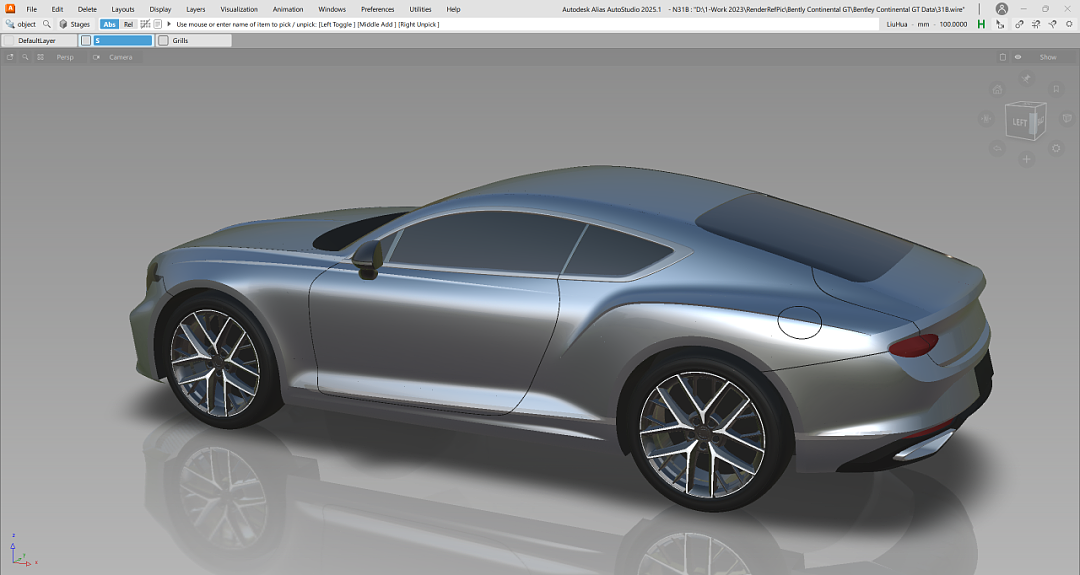Toggle visibility checkbox of S layer
The height and width of the screenshot is (575, 1080).
click(x=86, y=41)
